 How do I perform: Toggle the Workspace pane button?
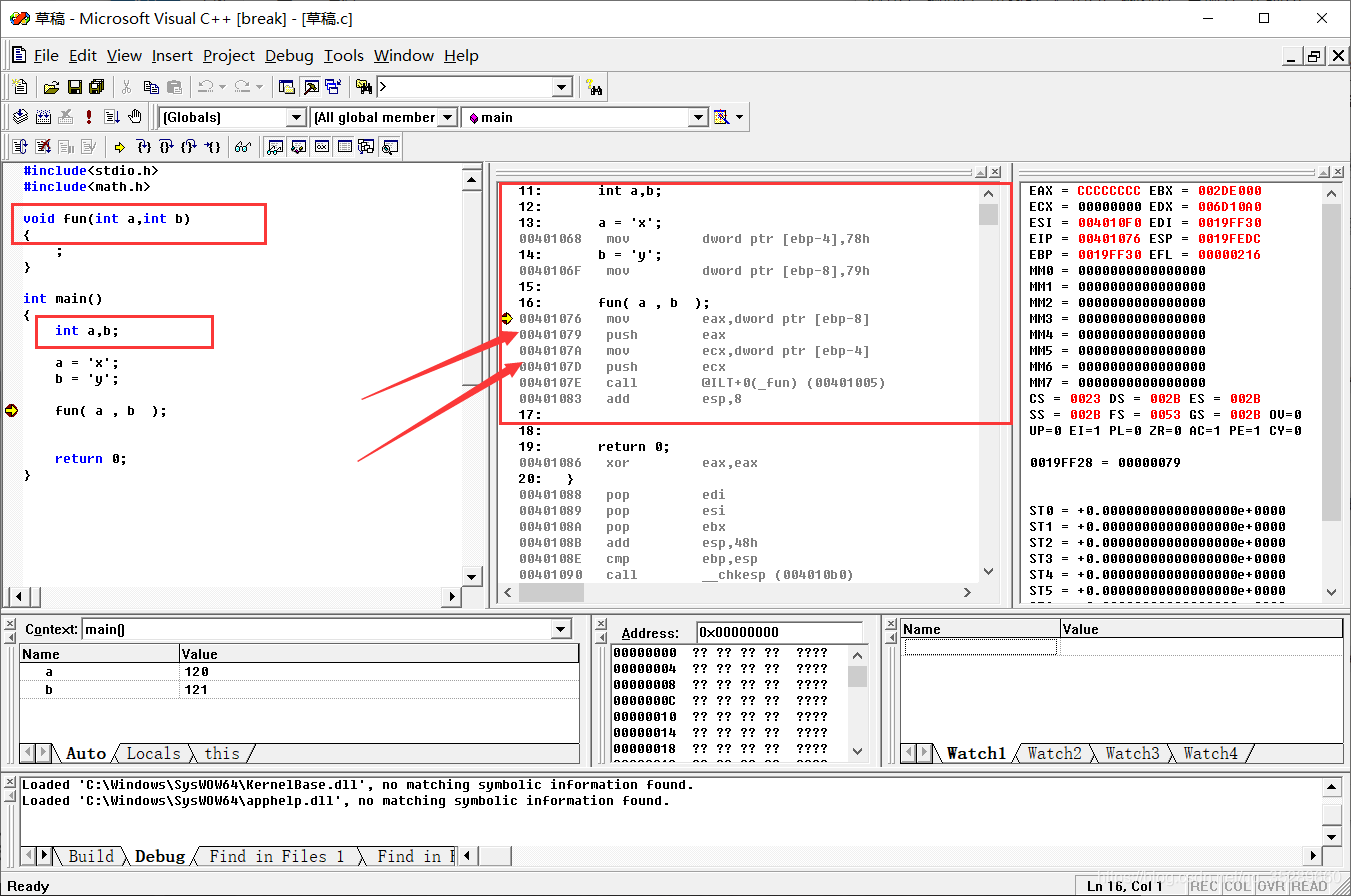tap(287, 87)
